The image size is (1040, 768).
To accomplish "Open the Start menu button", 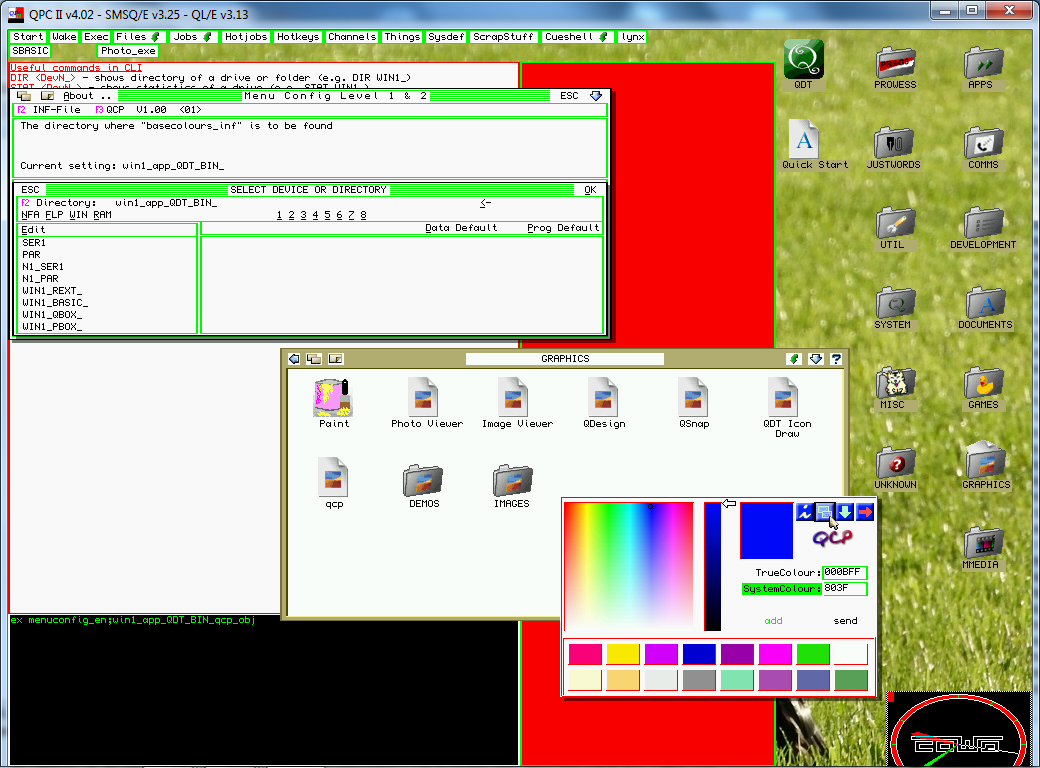I will pos(28,37).
